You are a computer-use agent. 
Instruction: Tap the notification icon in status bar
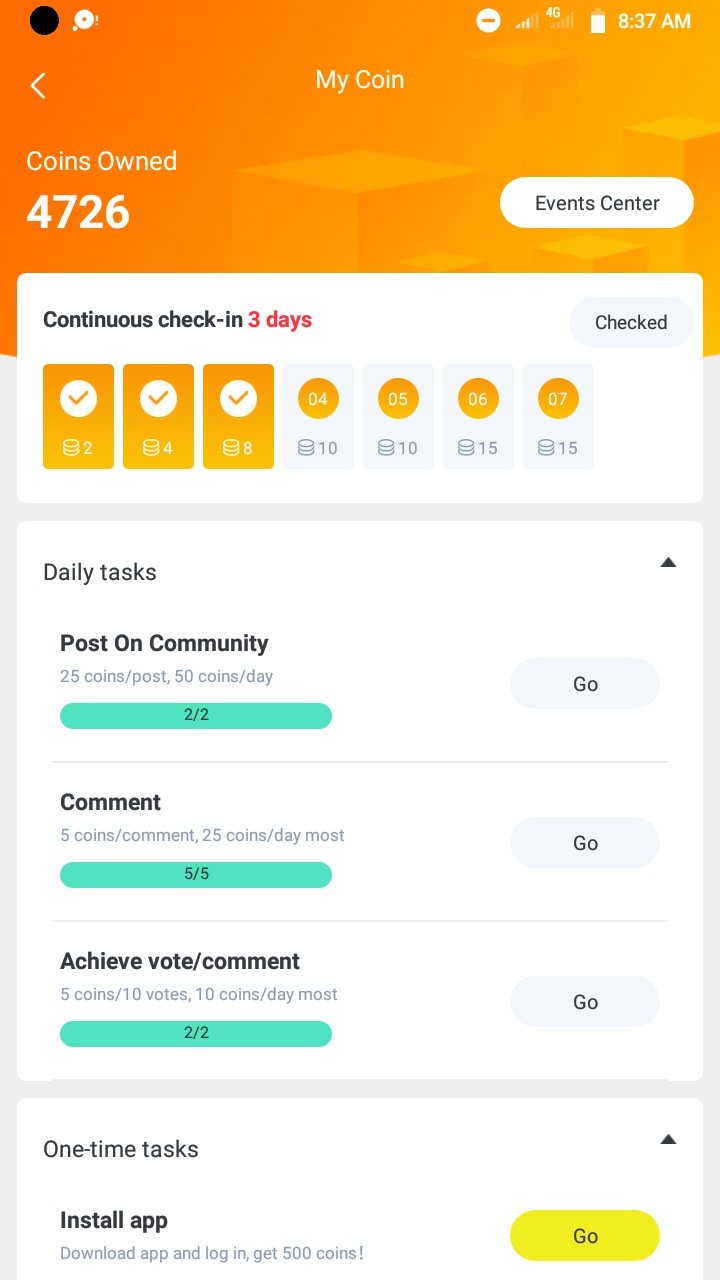(86, 20)
